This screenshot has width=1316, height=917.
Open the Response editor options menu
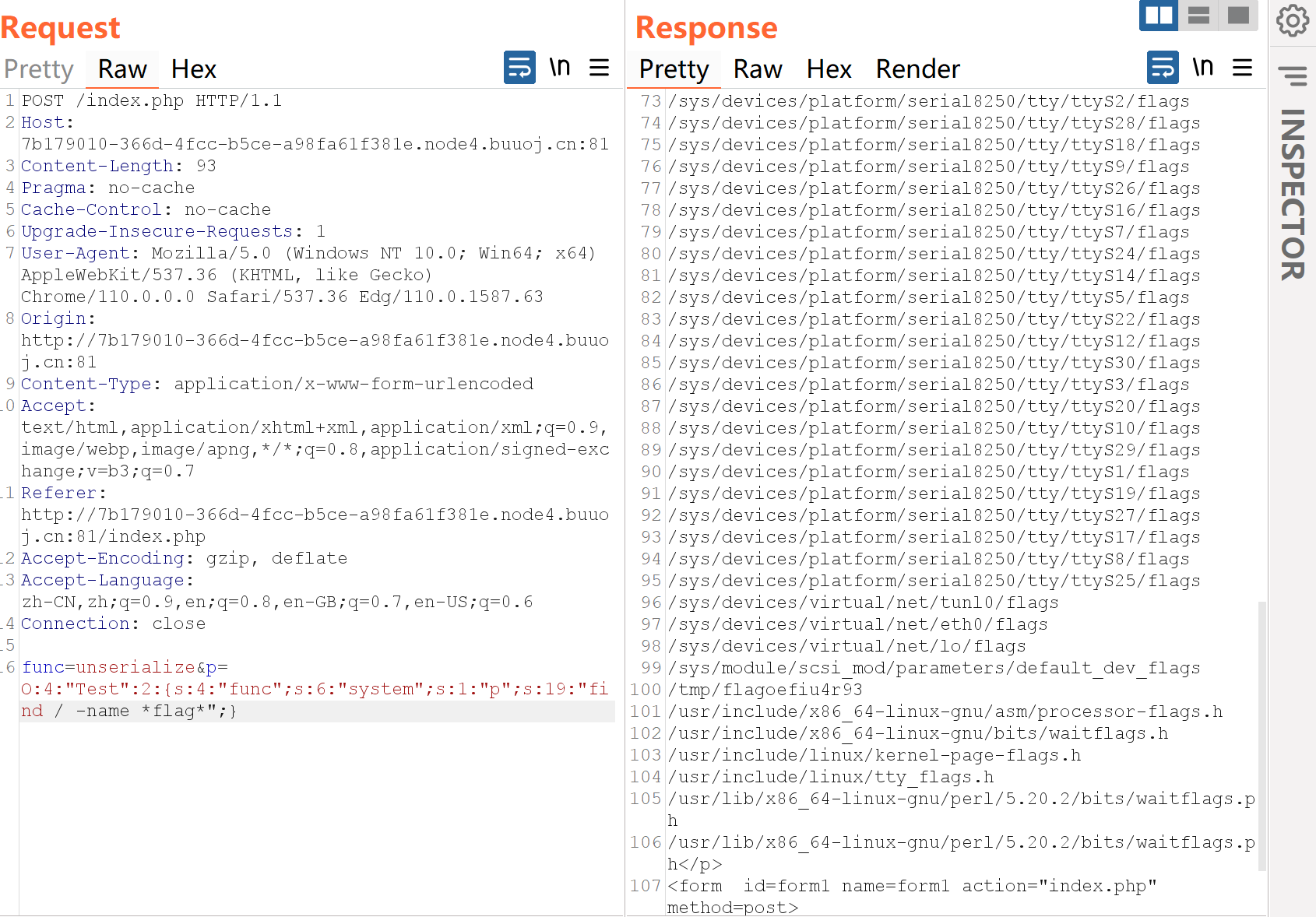pyautogui.click(x=1242, y=68)
